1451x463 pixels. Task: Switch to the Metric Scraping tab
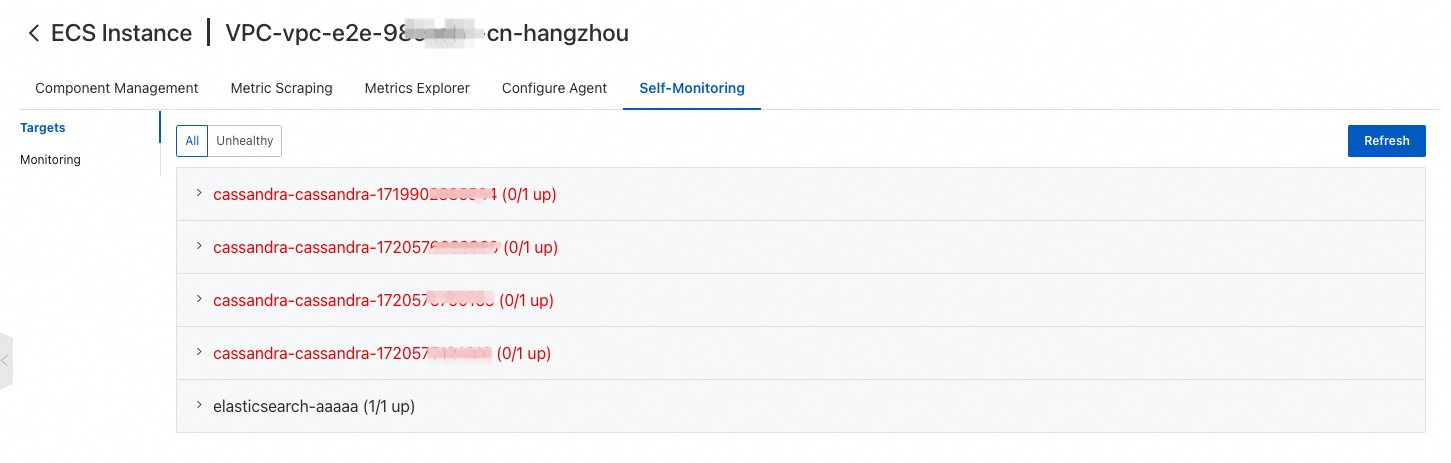pyautogui.click(x=281, y=88)
